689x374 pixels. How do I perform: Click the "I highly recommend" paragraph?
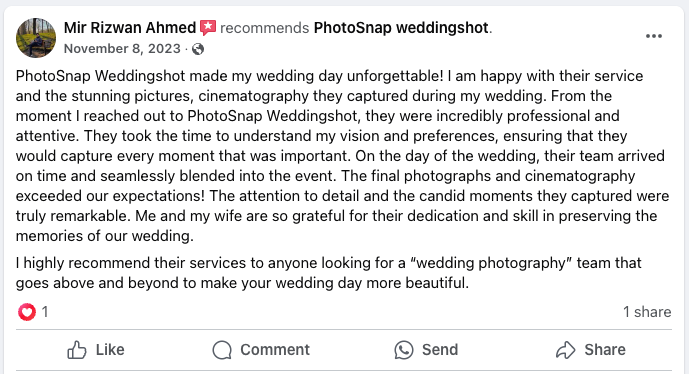click(x=329, y=272)
